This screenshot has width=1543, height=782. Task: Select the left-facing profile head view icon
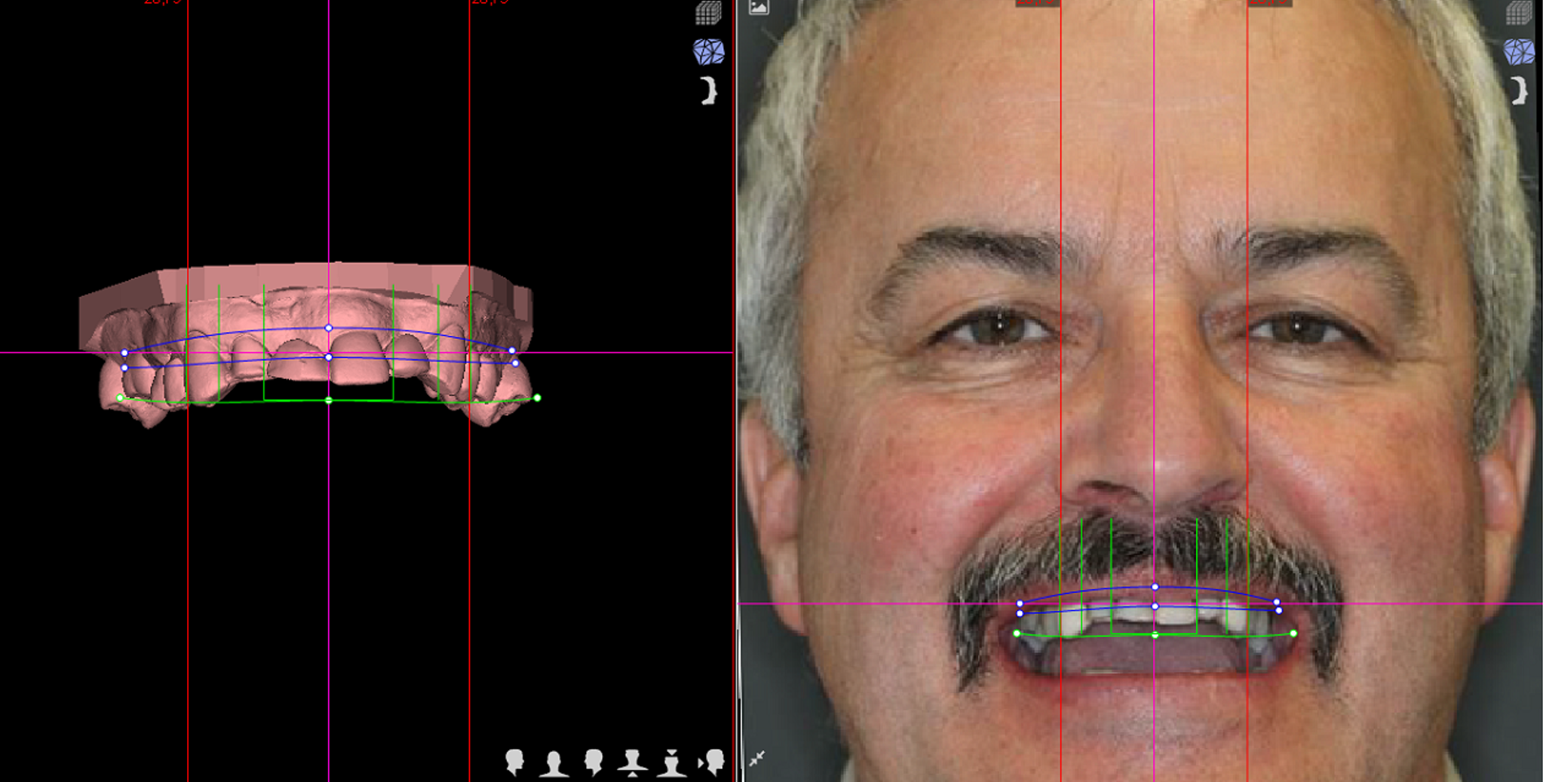point(593,762)
